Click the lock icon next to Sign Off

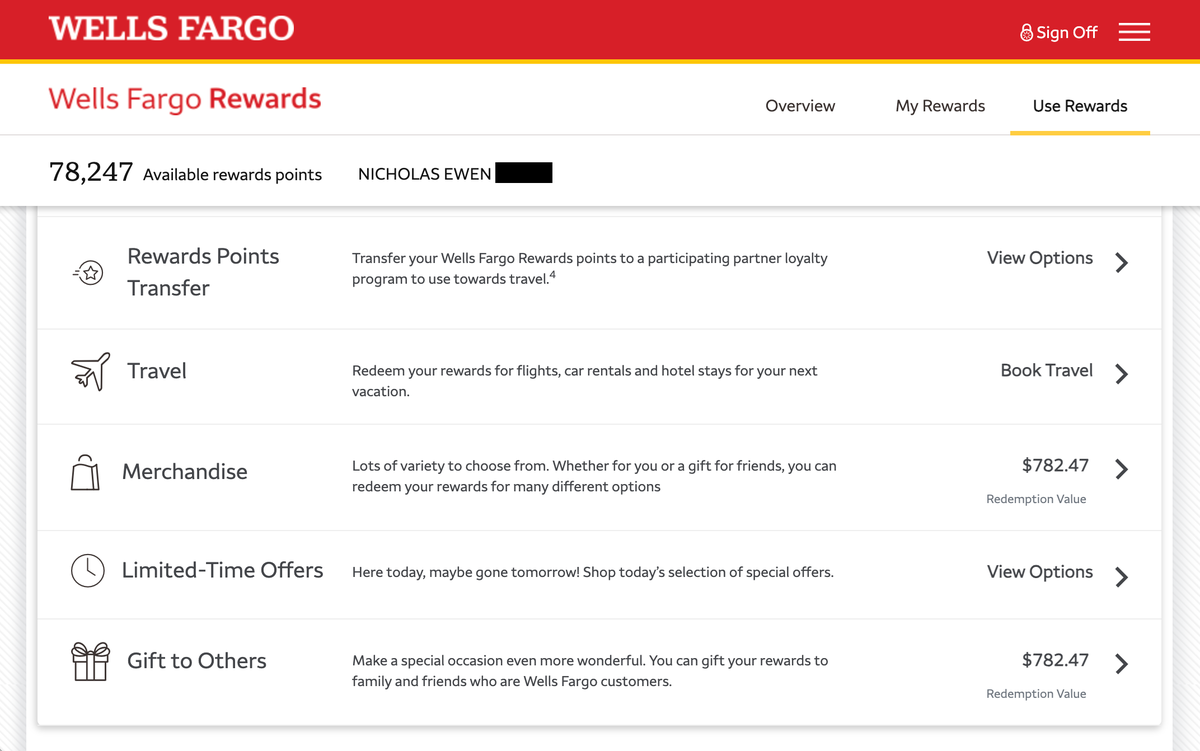[1025, 31]
